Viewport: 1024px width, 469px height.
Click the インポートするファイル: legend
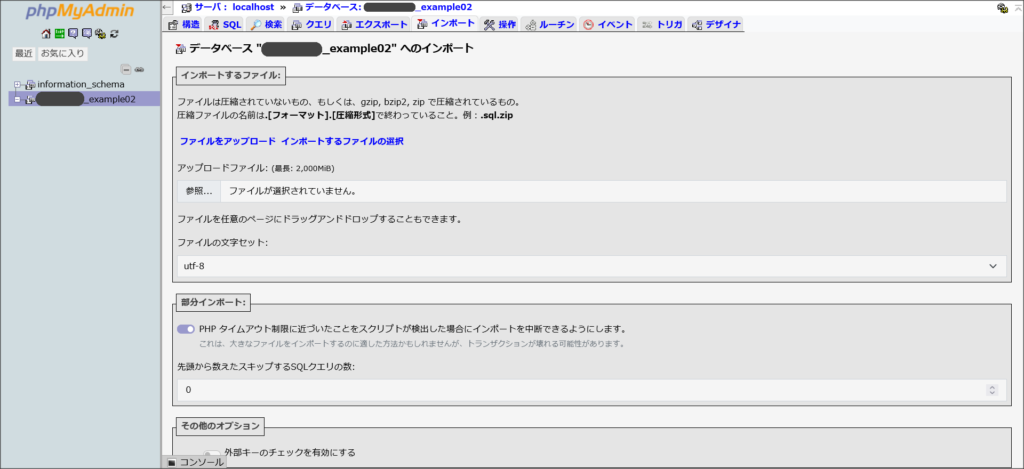pyautogui.click(x=231, y=75)
